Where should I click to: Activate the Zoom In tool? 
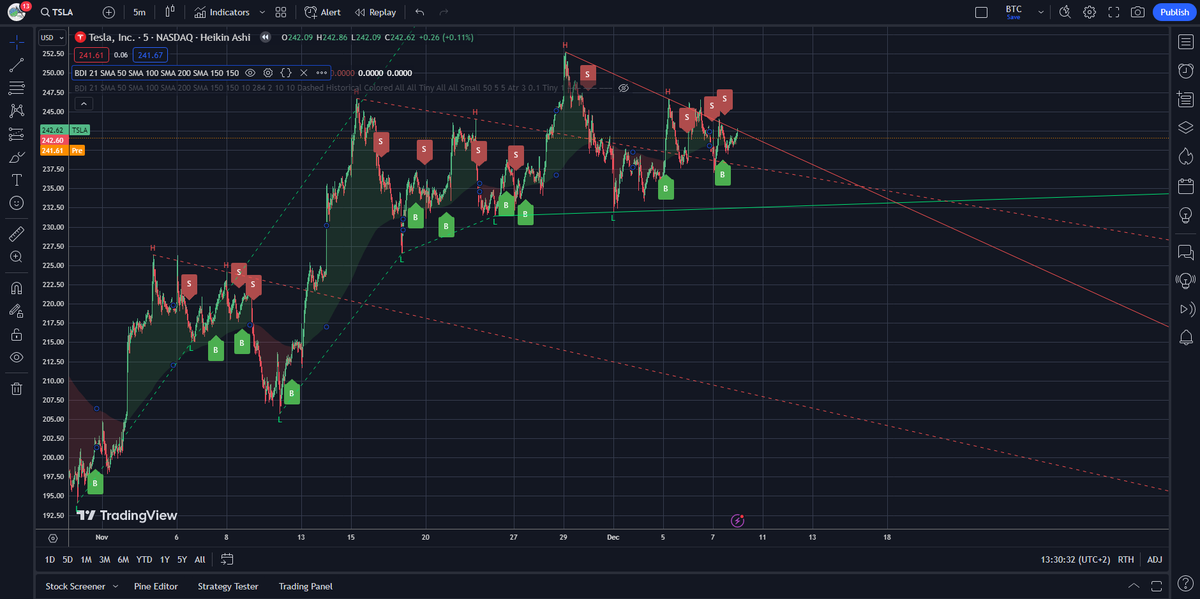pyautogui.click(x=16, y=256)
